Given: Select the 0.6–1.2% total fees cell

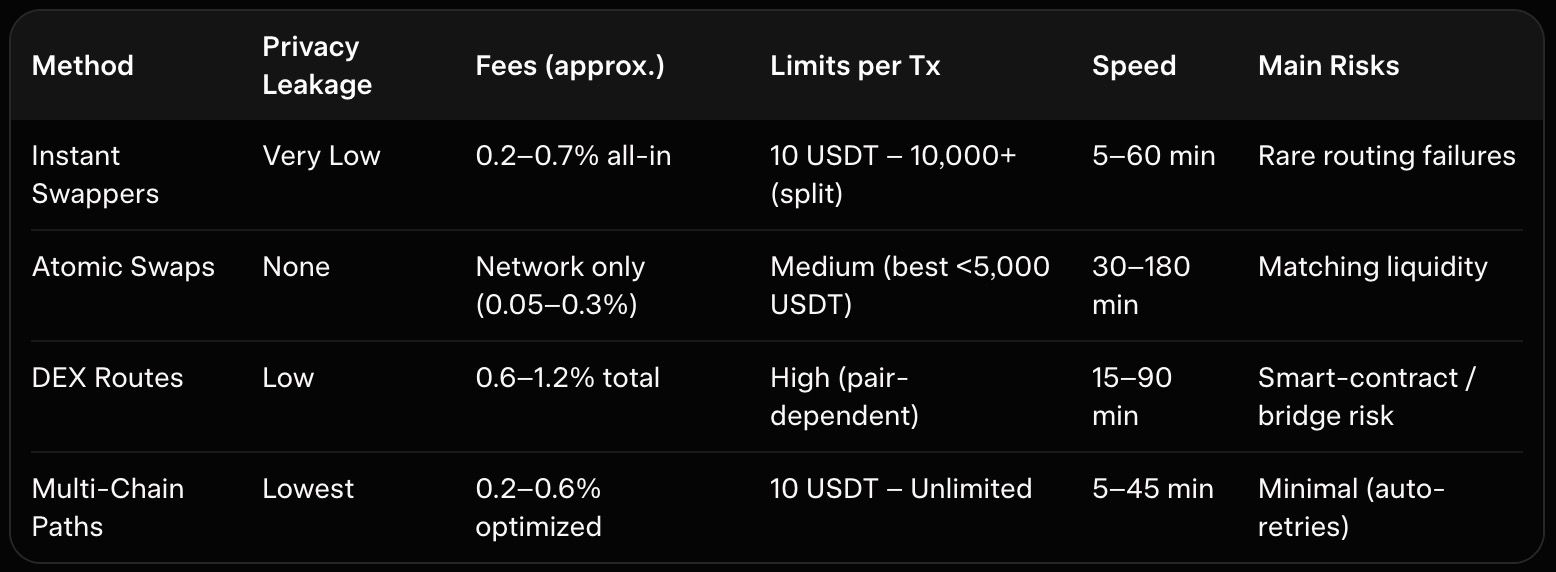Looking at the screenshot, I should 567,378.
